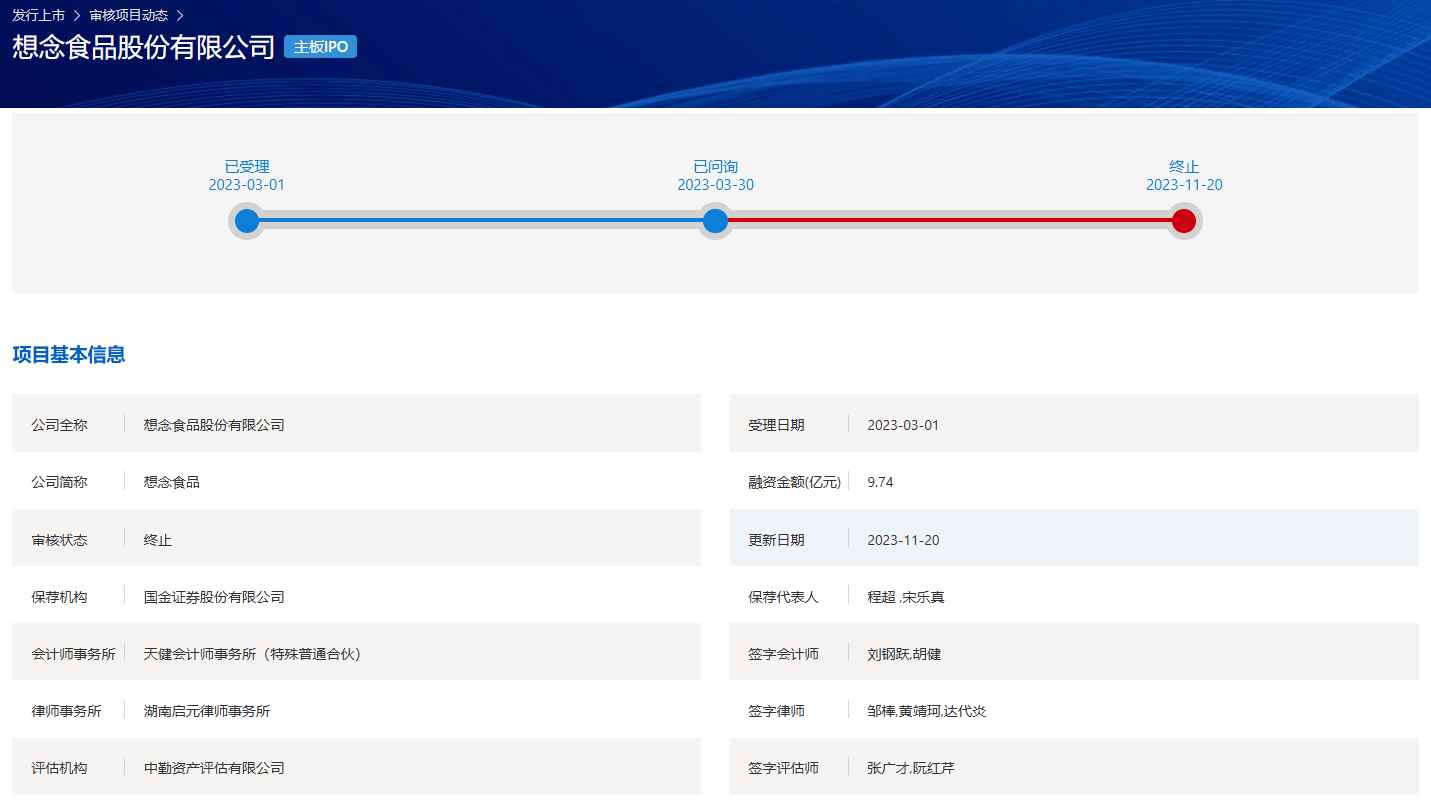Click the law firm 湖南启元律师事务所

click(x=207, y=711)
